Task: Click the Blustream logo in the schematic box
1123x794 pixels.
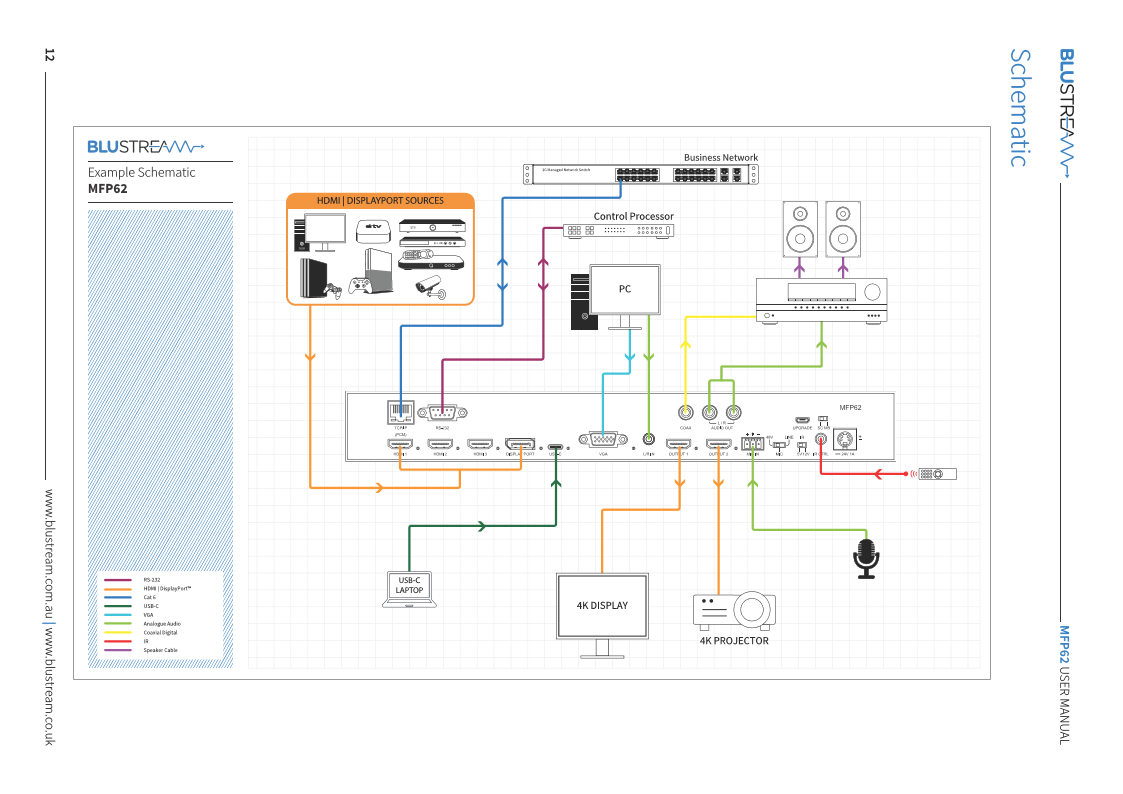Action: (x=146, y=147)
